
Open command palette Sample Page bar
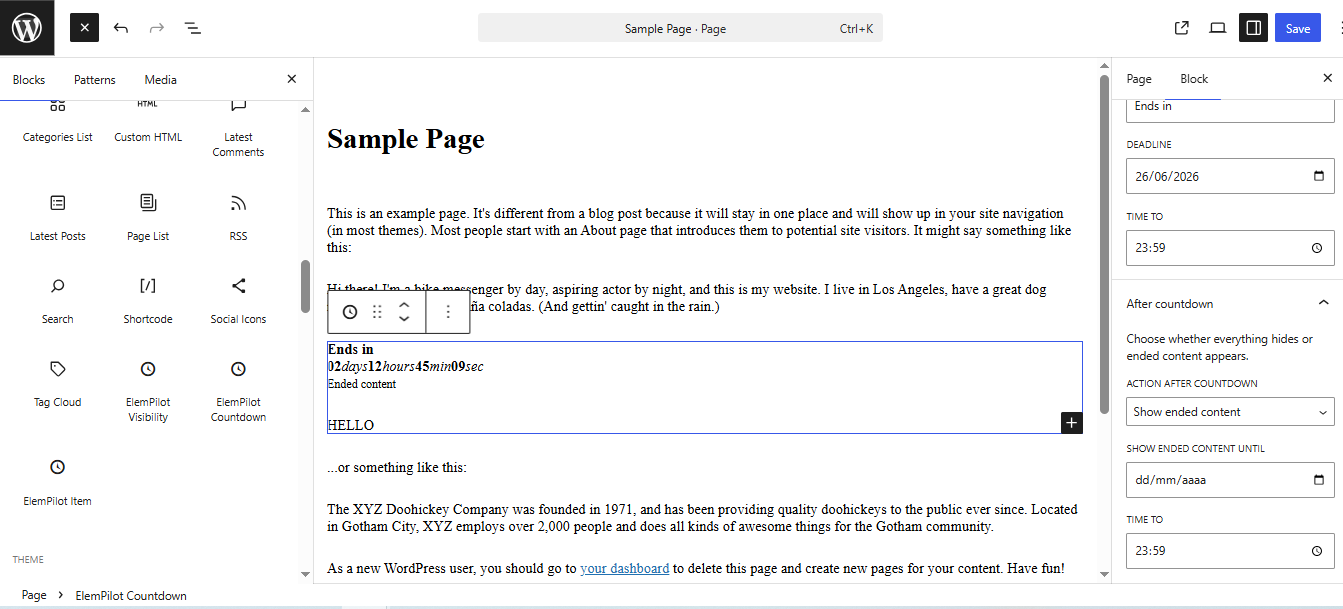tap(680, 28)
